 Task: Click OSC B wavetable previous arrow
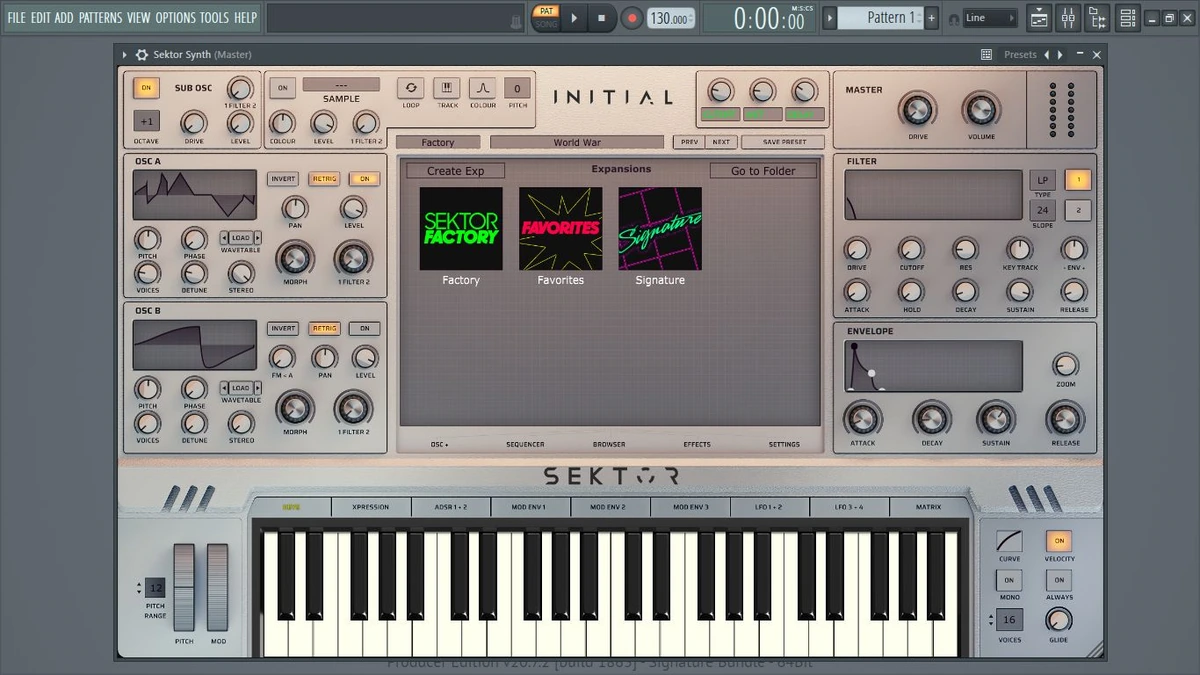[x=225, y=388]
